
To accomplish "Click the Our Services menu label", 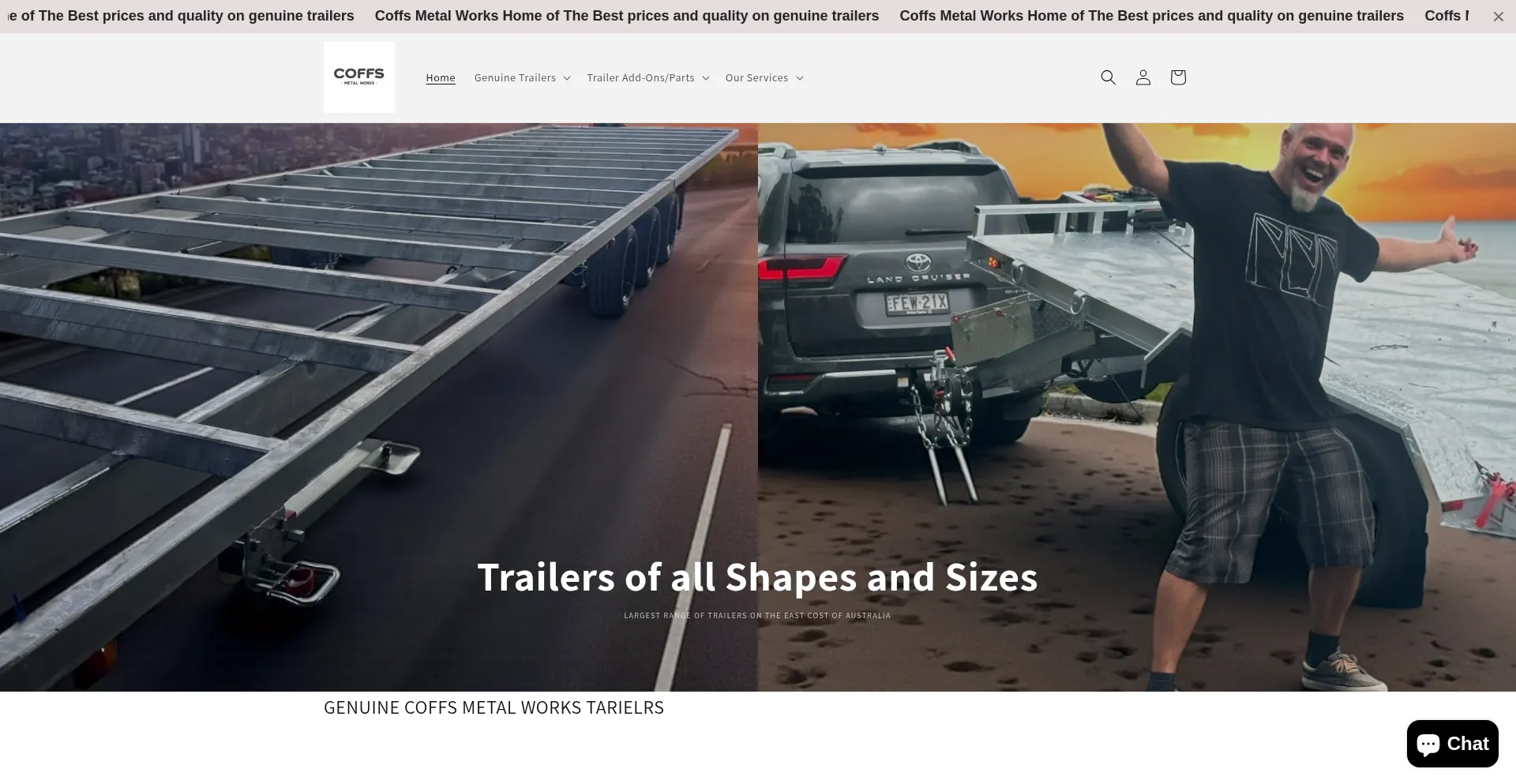I will pyautogui.click(x=756, y=77).
